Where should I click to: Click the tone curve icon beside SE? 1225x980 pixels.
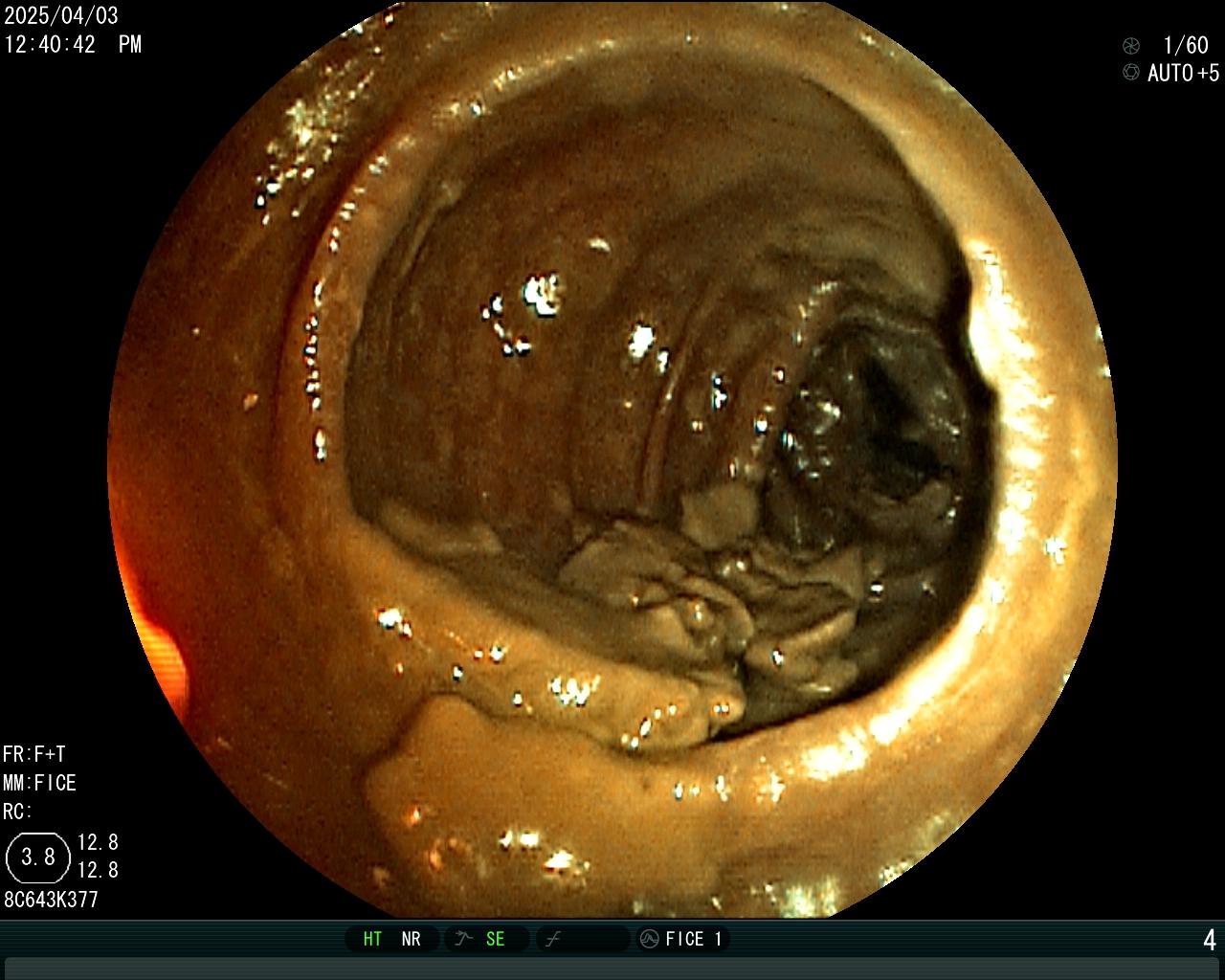click(x=464, y=939)
